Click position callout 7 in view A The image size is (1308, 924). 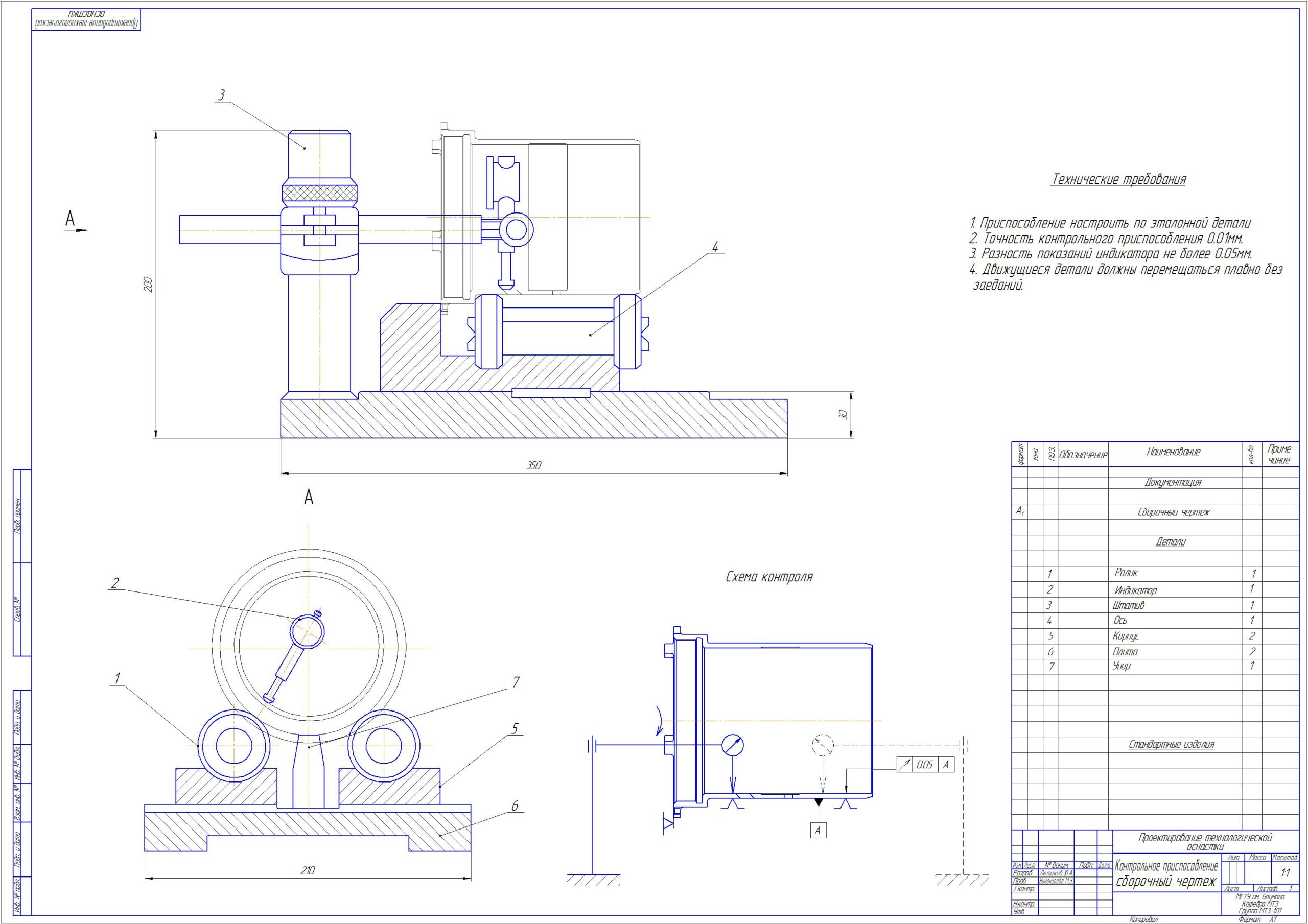click(x=516, y=682)
